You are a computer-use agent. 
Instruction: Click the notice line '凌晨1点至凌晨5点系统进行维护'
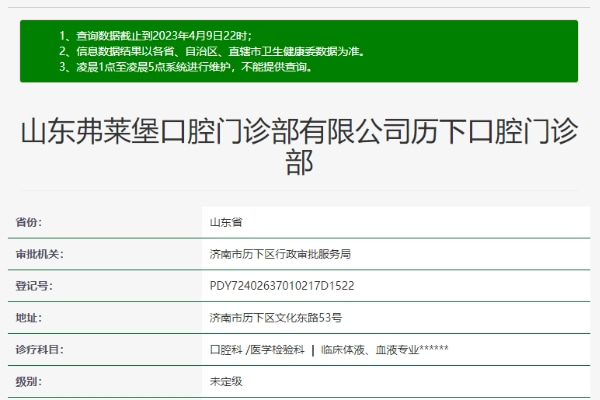tap(186, 67)
